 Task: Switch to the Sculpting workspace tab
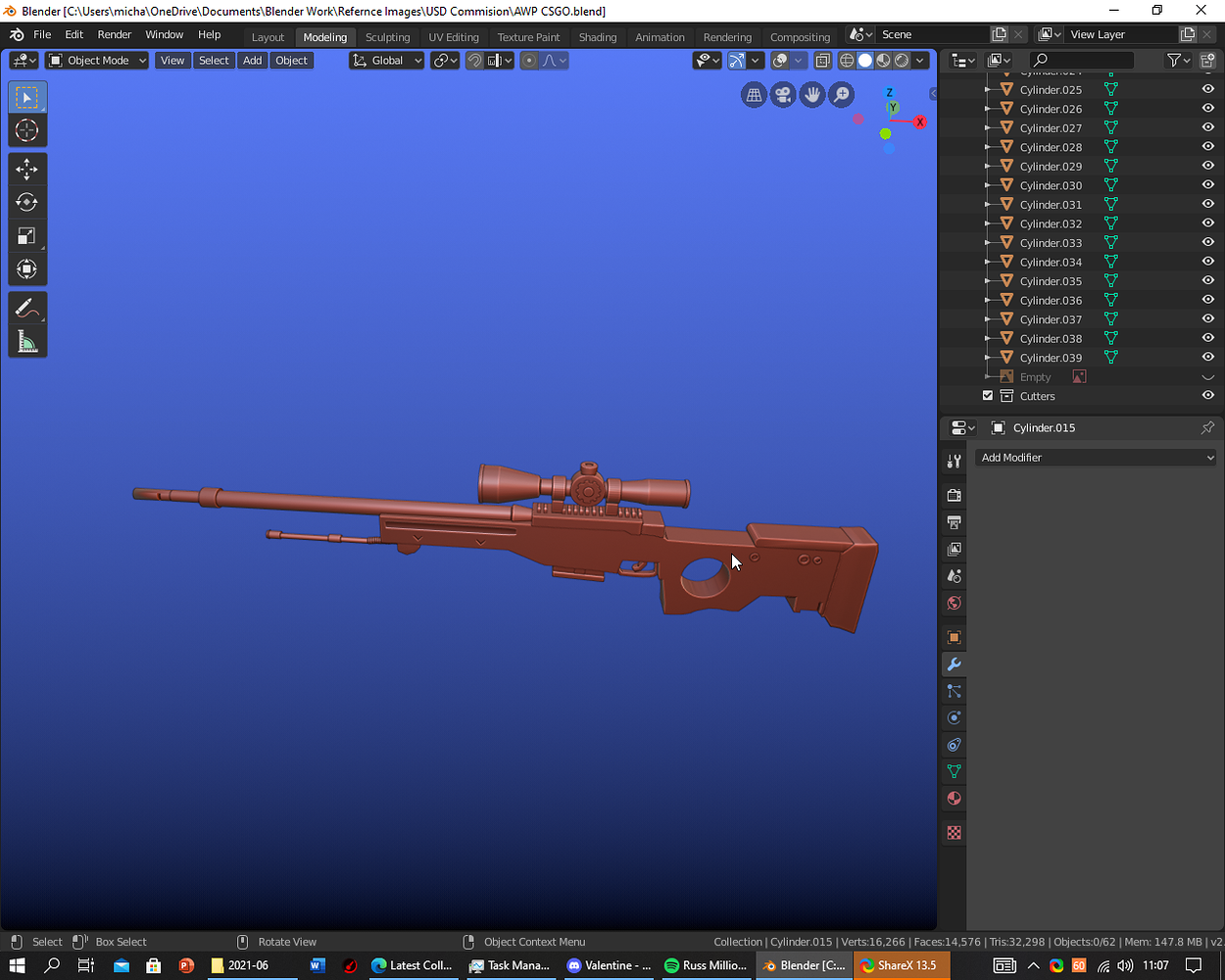pyautogui.click(x=387, y=36)
